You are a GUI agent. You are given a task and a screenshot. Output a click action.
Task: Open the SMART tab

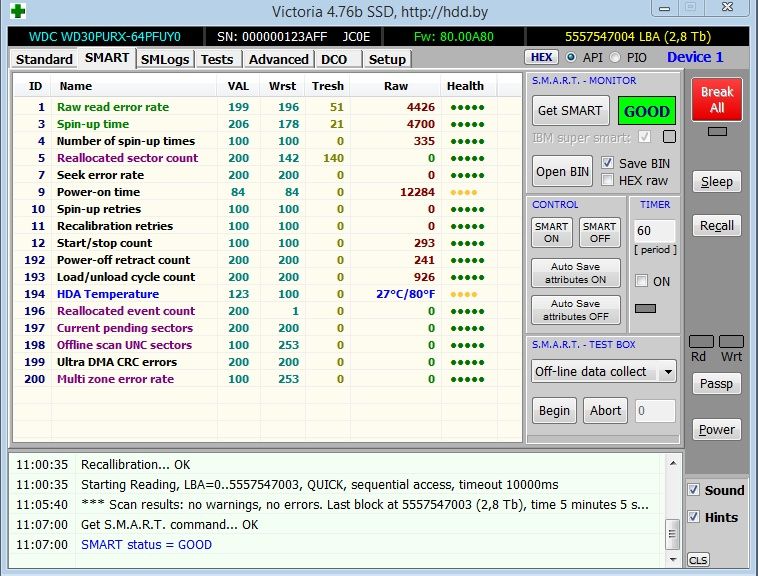pos(107,58)
